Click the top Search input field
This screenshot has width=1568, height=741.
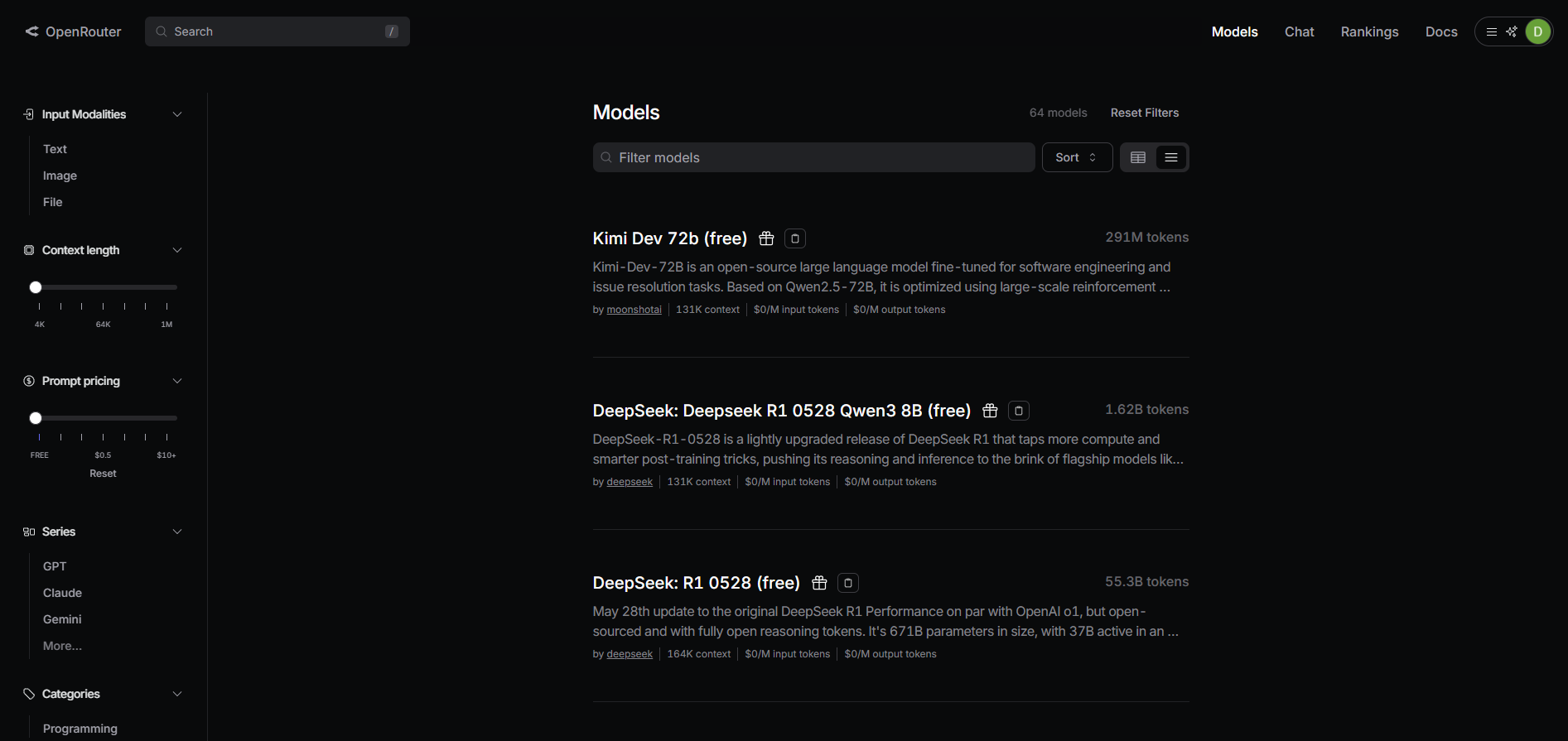coord(277,31)
